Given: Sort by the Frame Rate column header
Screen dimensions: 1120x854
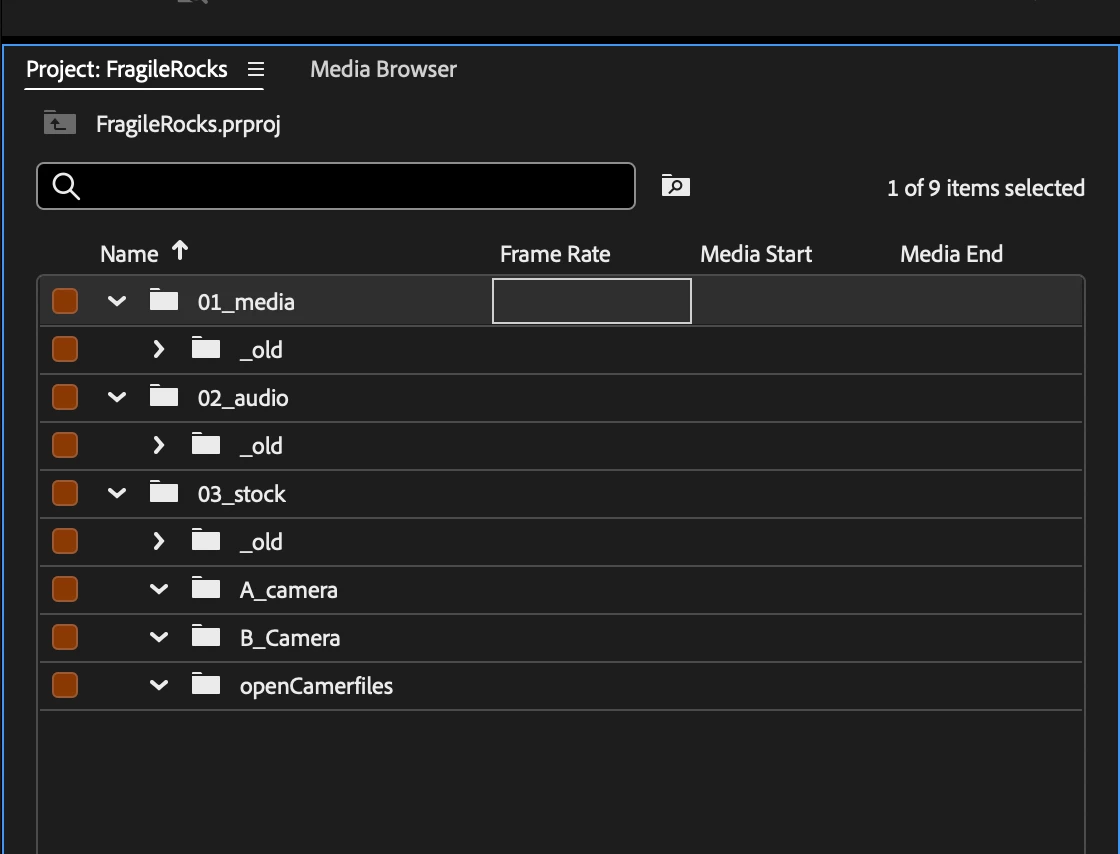Looking at the screenshot, I should 555,254.
